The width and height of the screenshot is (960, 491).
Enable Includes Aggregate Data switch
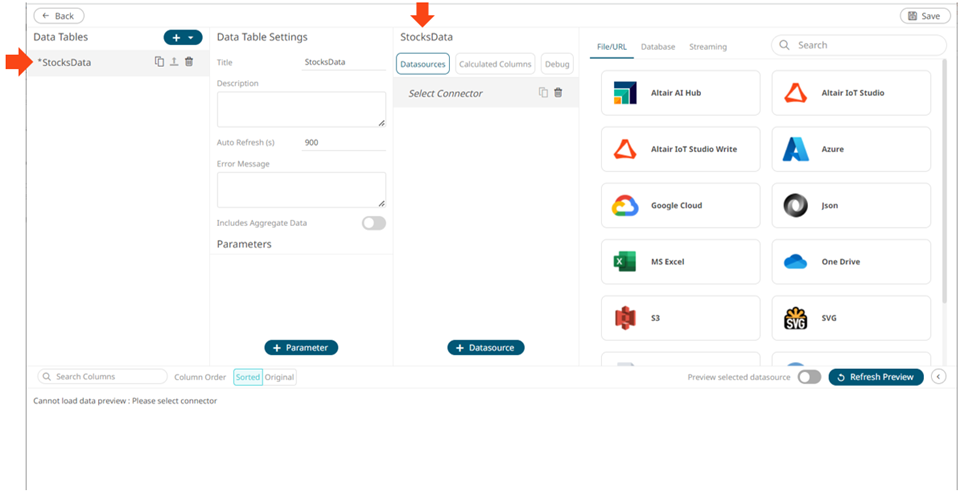point(373,223)
